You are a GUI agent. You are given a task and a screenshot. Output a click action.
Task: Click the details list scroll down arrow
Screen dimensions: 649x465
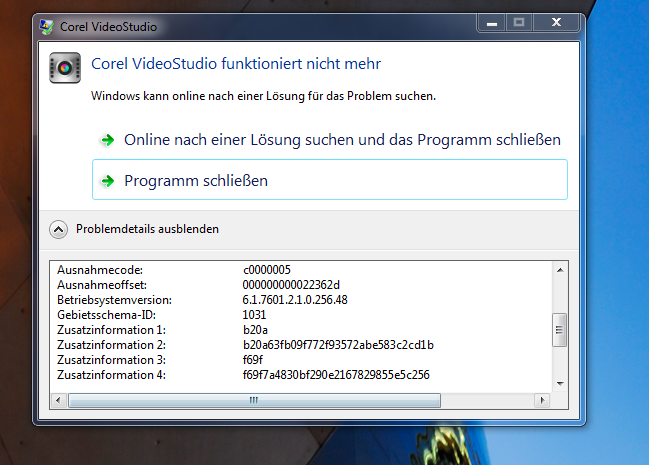click(x=560, y=383)
